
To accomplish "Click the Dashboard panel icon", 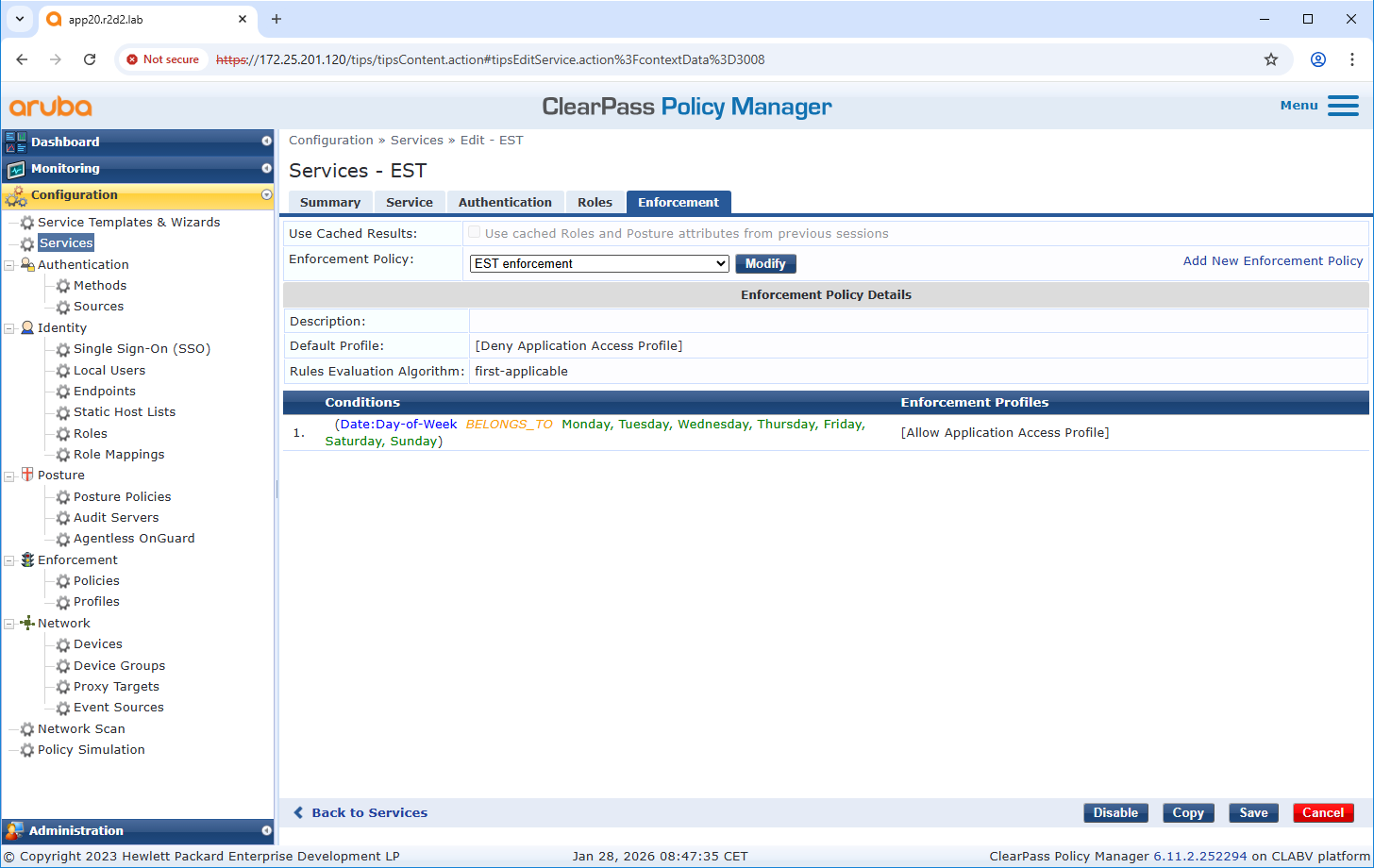I will click(x=16, y=142).
